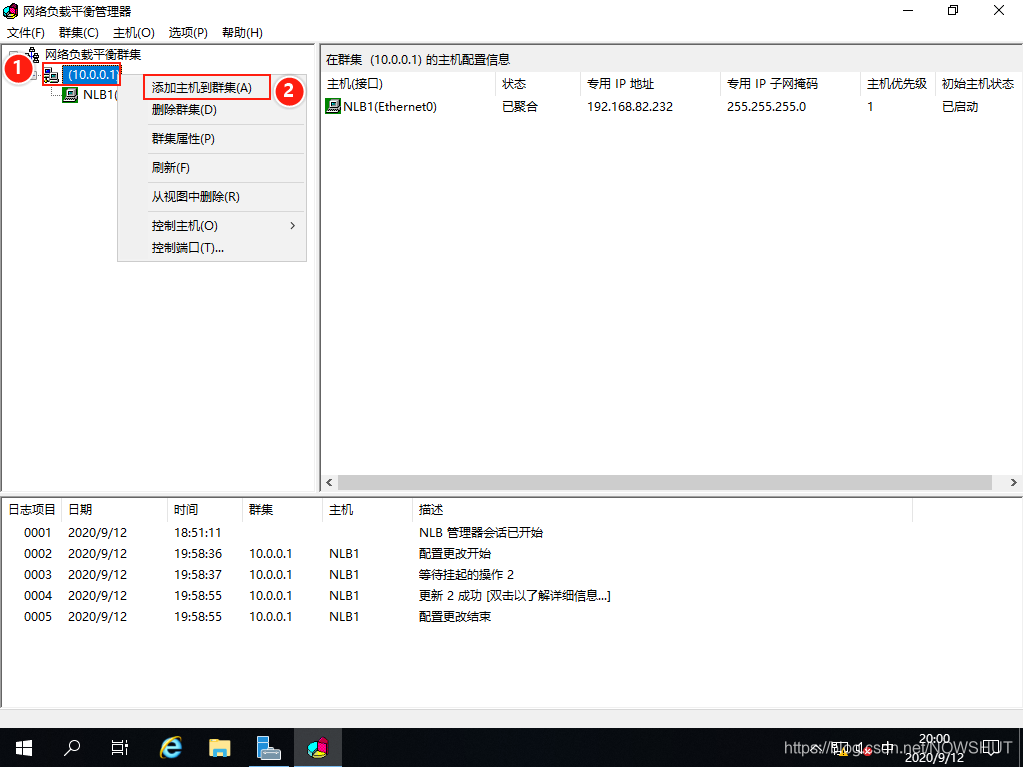Click the NLB Manager icon in the title bar
Viewport: 1023px width, 767px height.
click(10, 11)
